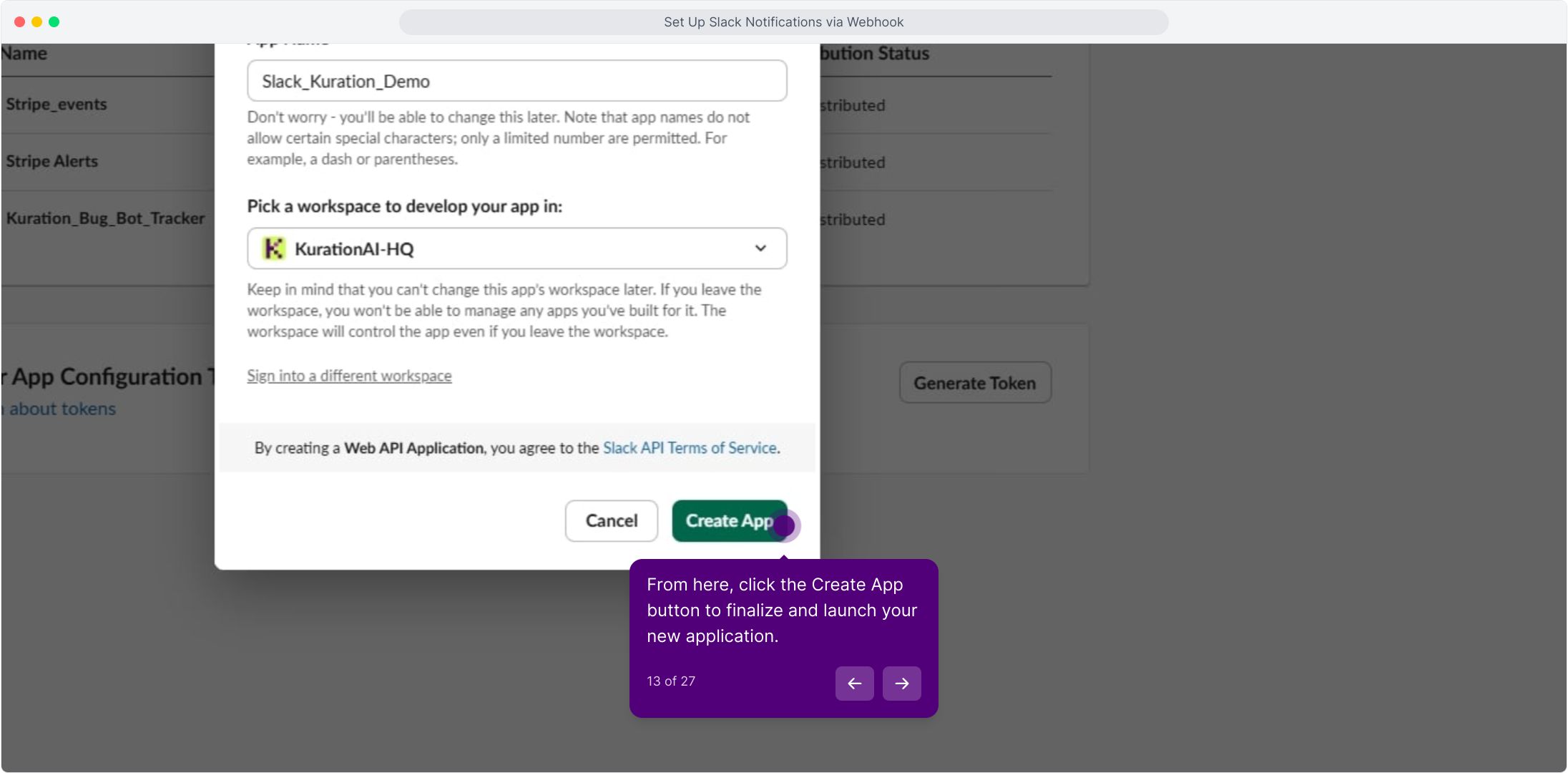Go to next tutorial step arrow
Screen dimensions: 1568x773
tap(902, 684)
